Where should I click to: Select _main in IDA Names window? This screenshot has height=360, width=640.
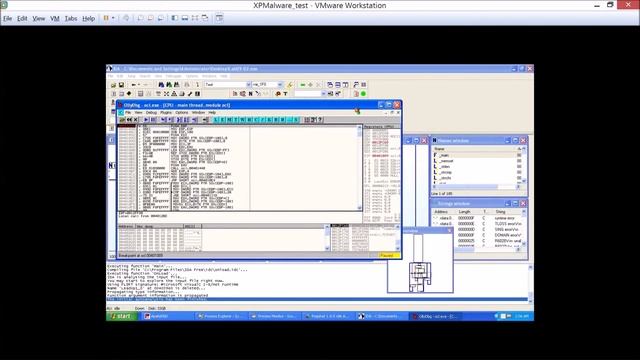444,155
